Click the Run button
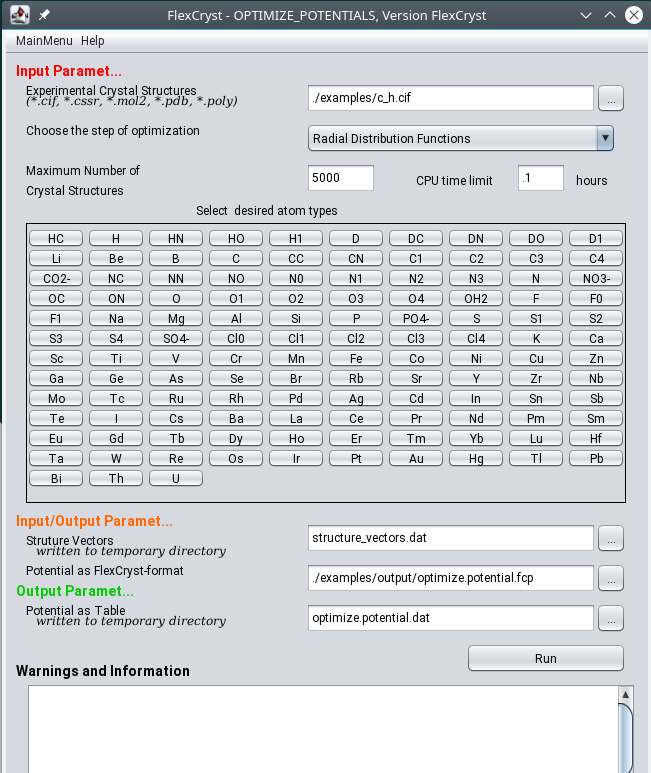 point(546,658)
